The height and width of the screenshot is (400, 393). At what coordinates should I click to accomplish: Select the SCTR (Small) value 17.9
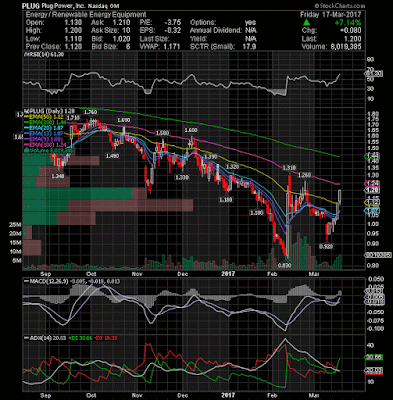coord(249,47)
